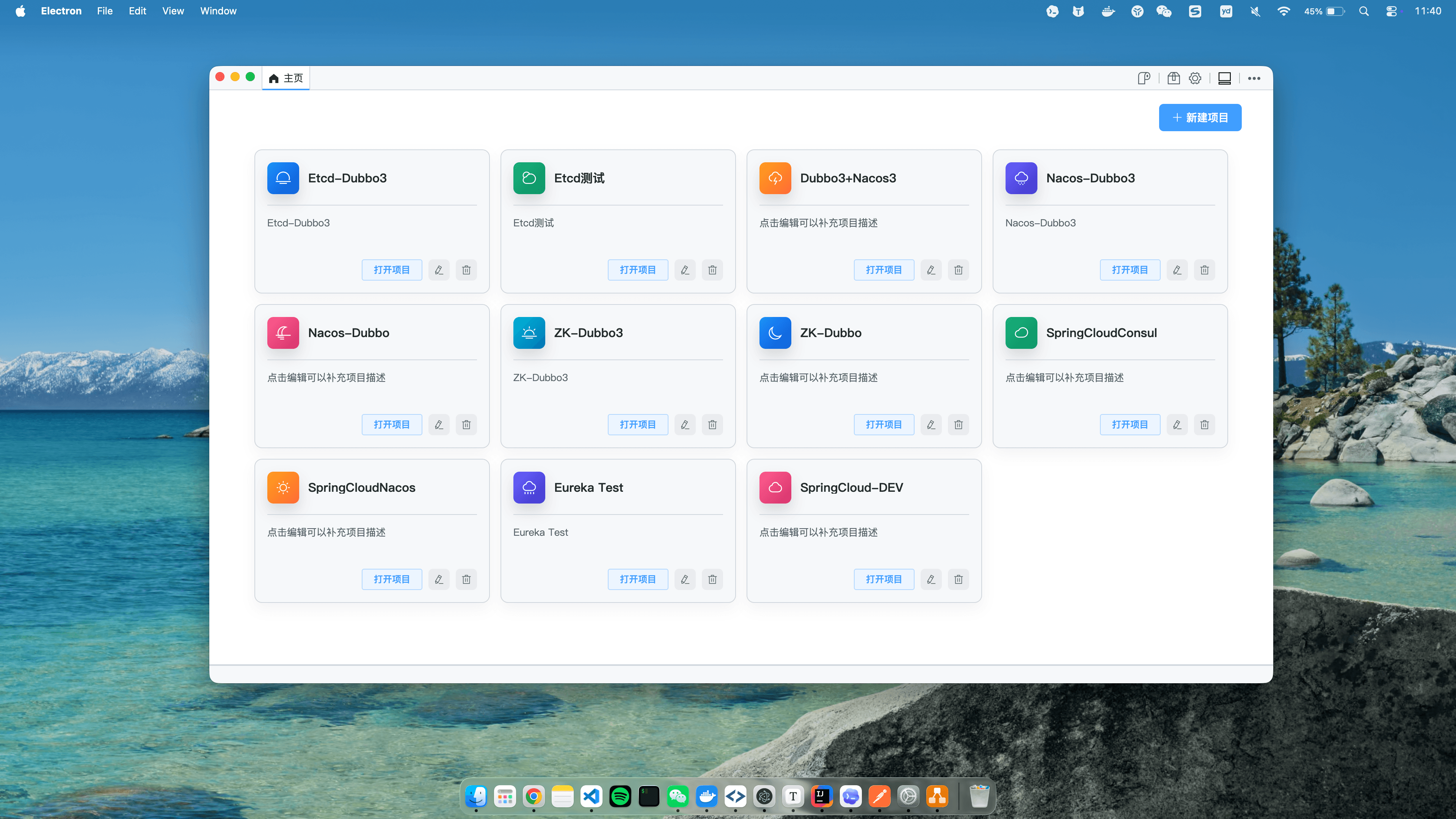Create a new project with 新建项目
1456x819 pixels.
pyautogui.click(x=1200, y=118)
